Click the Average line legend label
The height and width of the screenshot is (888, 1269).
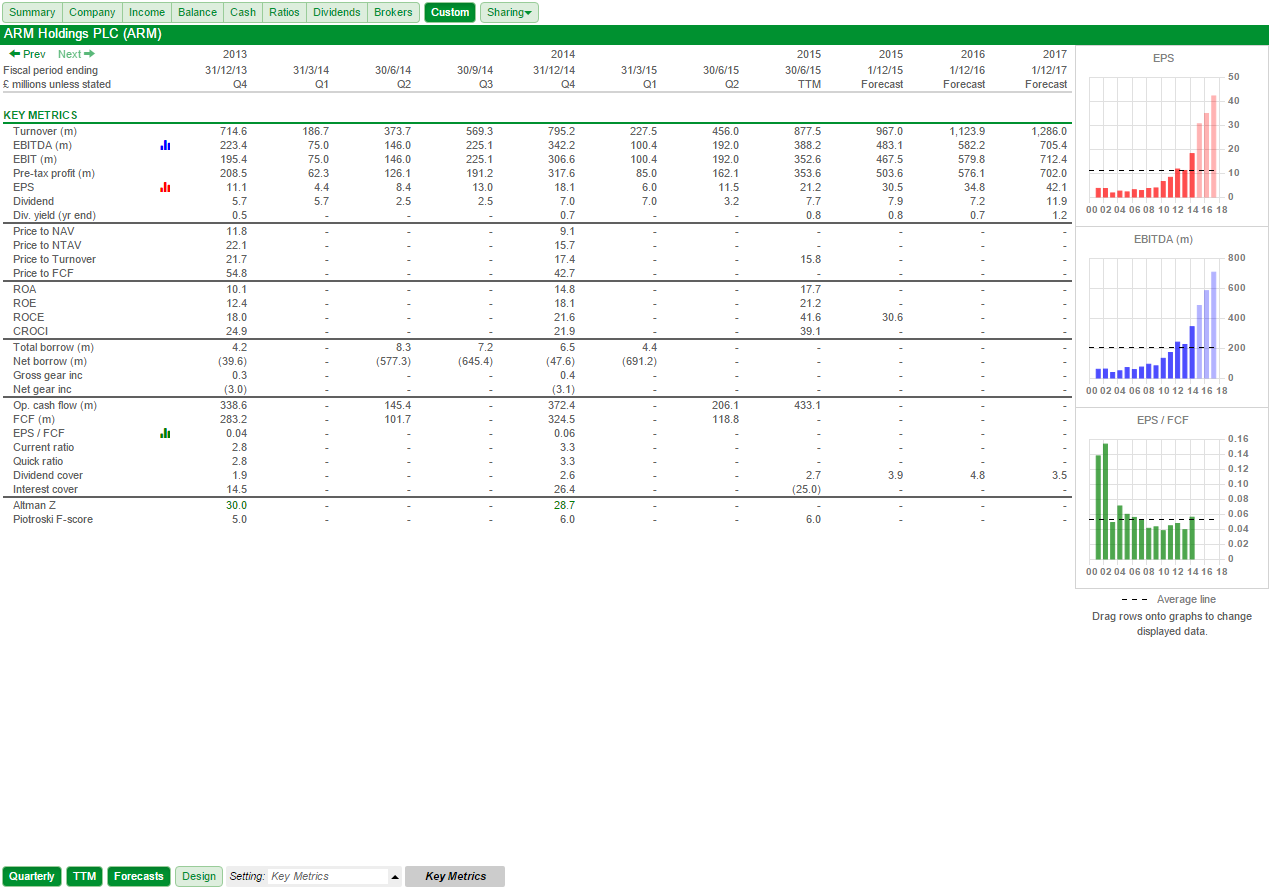pos(1186,599)
